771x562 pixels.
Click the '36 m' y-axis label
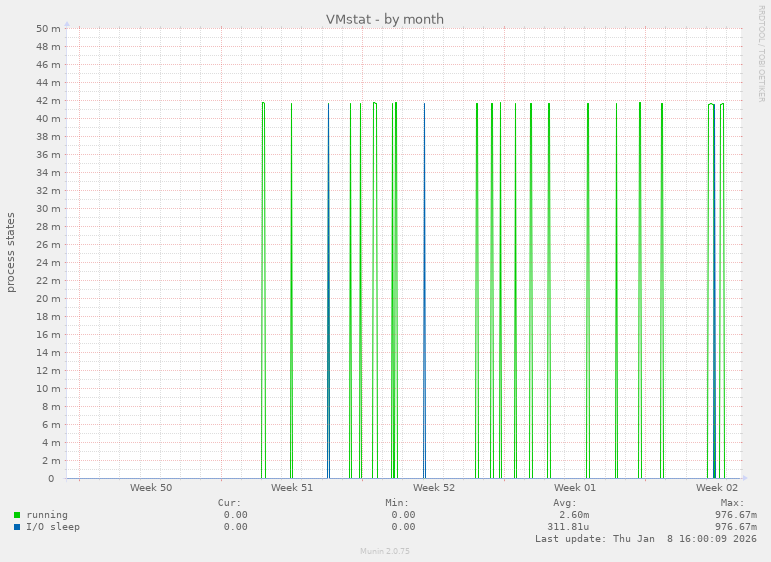click(x=48, y=154)
